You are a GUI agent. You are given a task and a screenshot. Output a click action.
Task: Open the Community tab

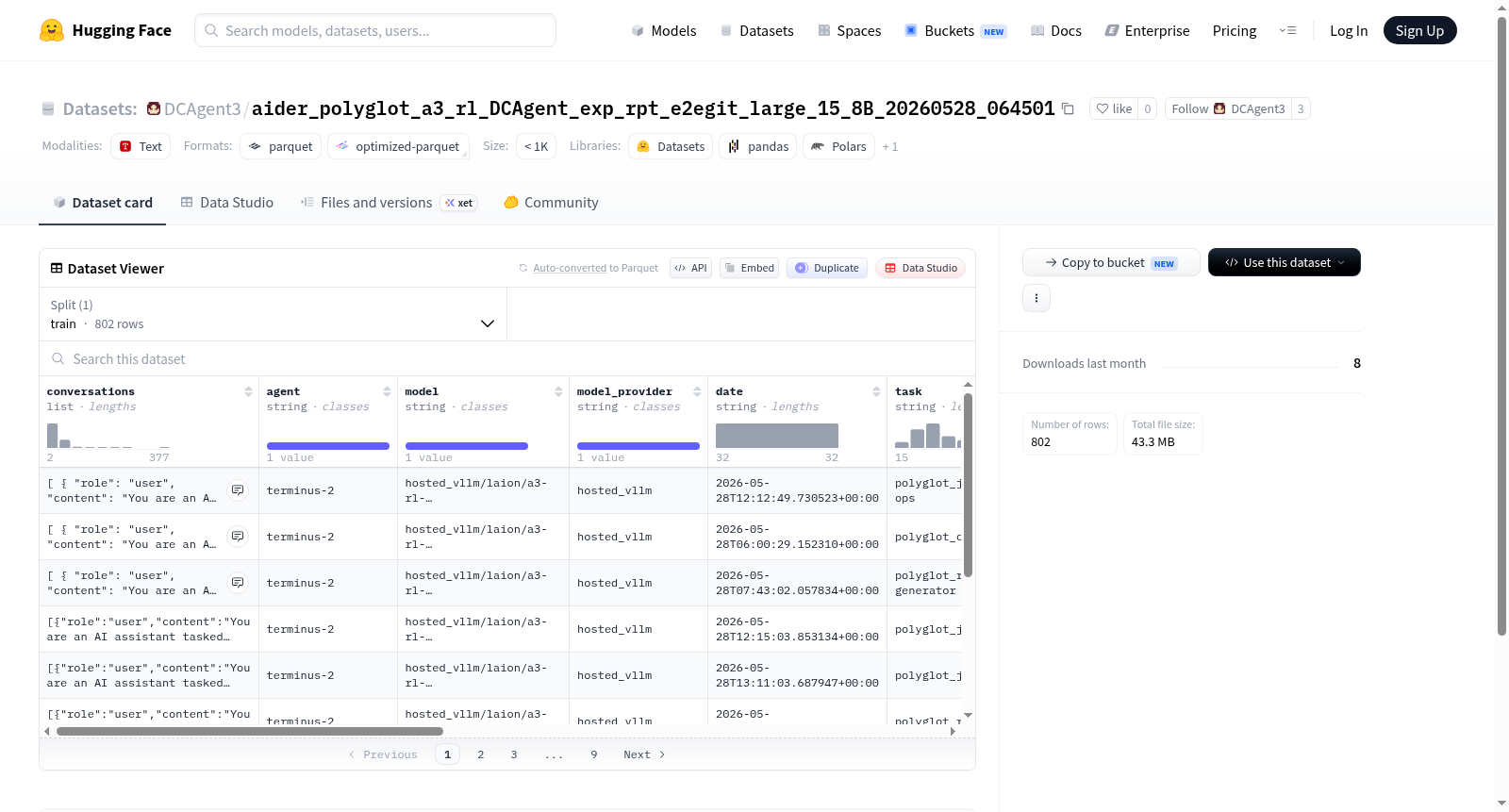(551, 202)
